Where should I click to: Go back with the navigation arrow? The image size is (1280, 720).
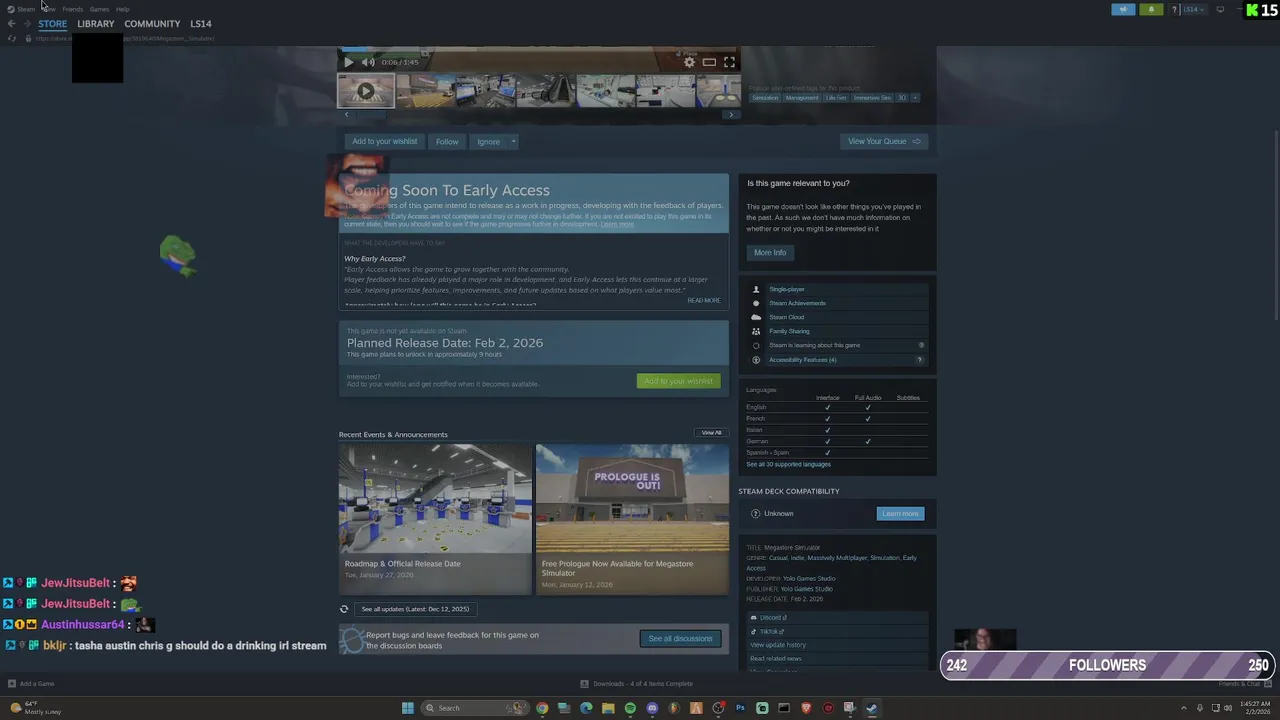pyautogui.click(x=11, y=24)
